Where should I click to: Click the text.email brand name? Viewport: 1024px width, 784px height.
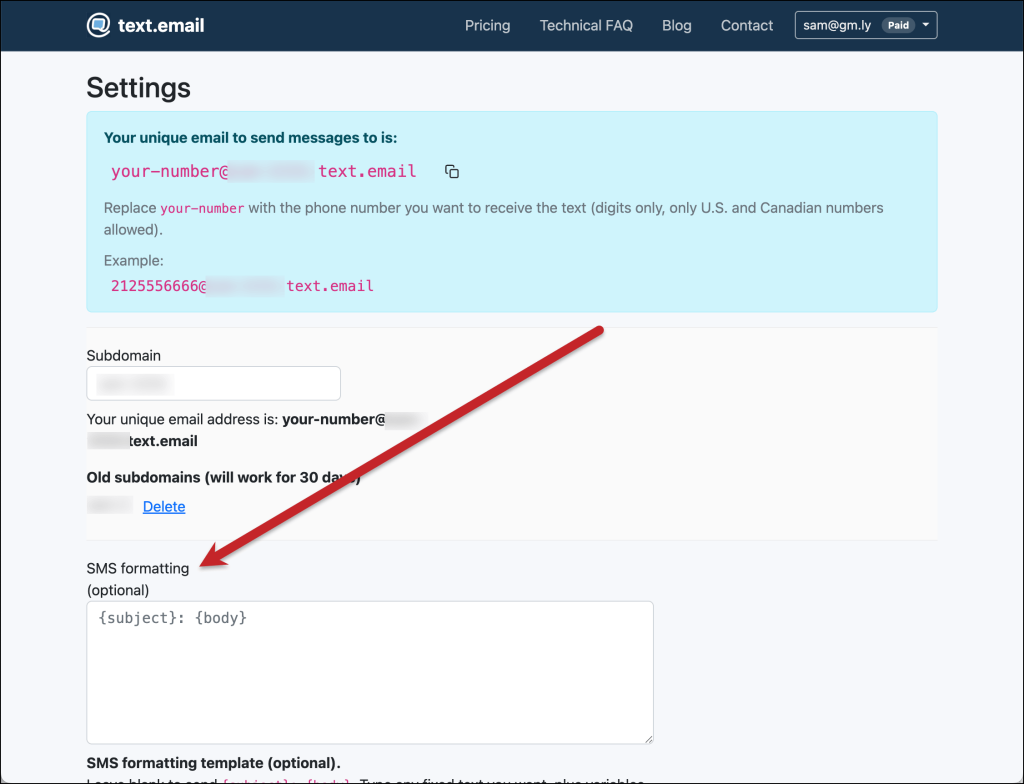click(161, 26)
